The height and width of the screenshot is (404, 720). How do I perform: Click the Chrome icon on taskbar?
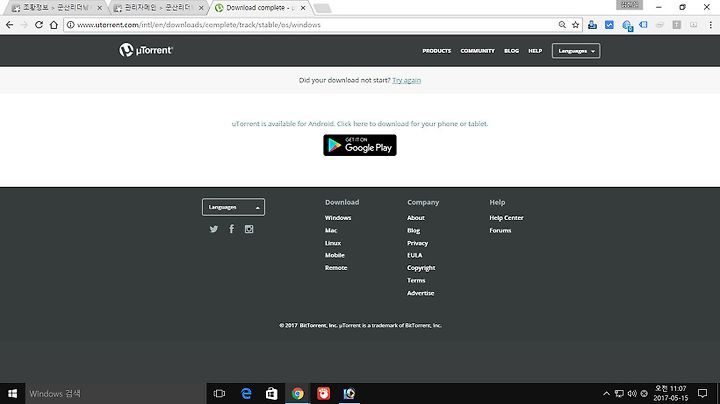[298, 393]
